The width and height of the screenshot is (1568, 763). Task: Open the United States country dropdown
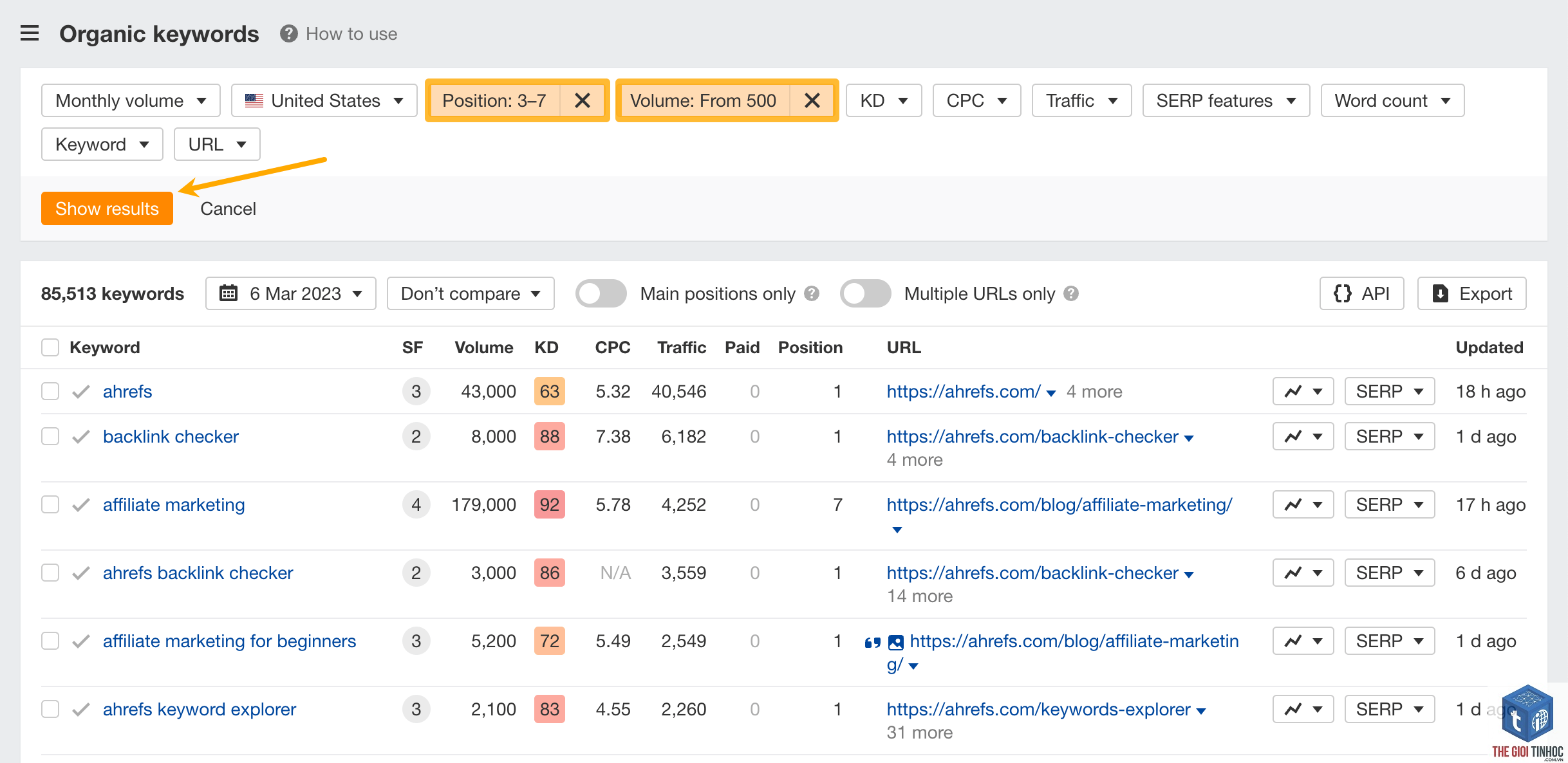click(x=324, y=100)
